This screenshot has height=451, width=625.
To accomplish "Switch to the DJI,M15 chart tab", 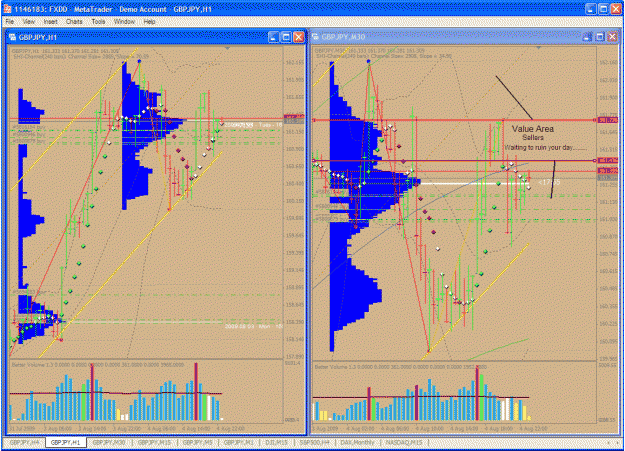I will point(276,443).
